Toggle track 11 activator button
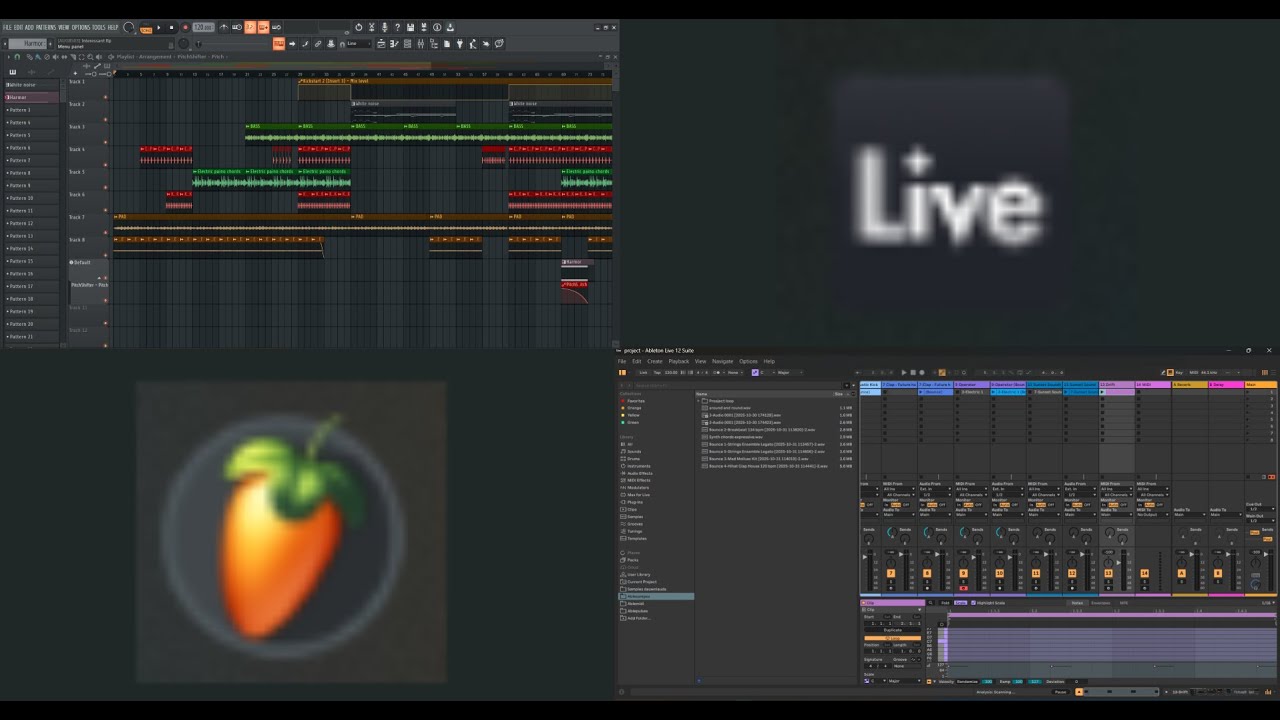The height and width of the screenshot is (720, 1280). [1036, 573]
